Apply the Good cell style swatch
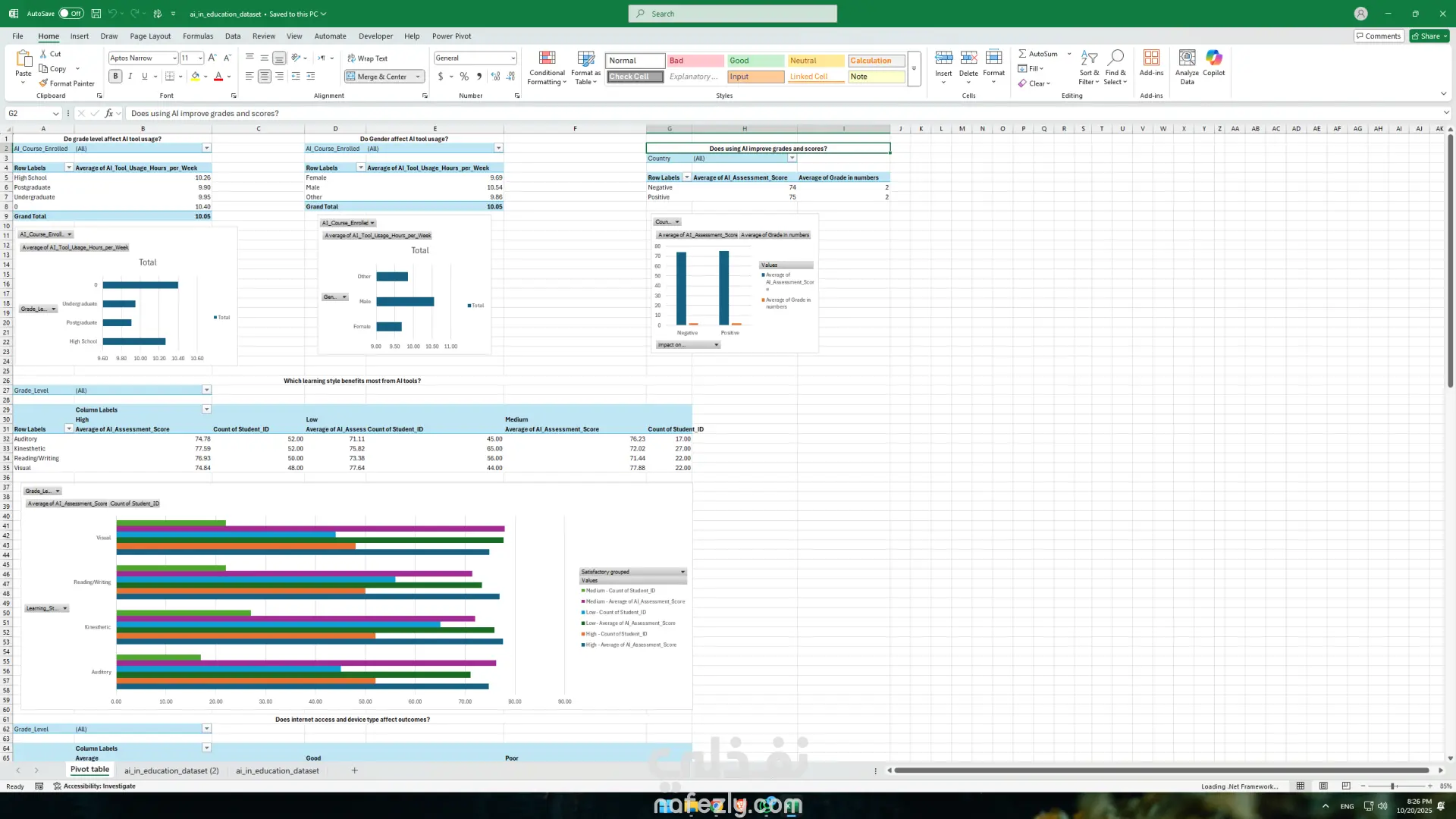The image size is (1456, 819). click(x=755, y=61)
